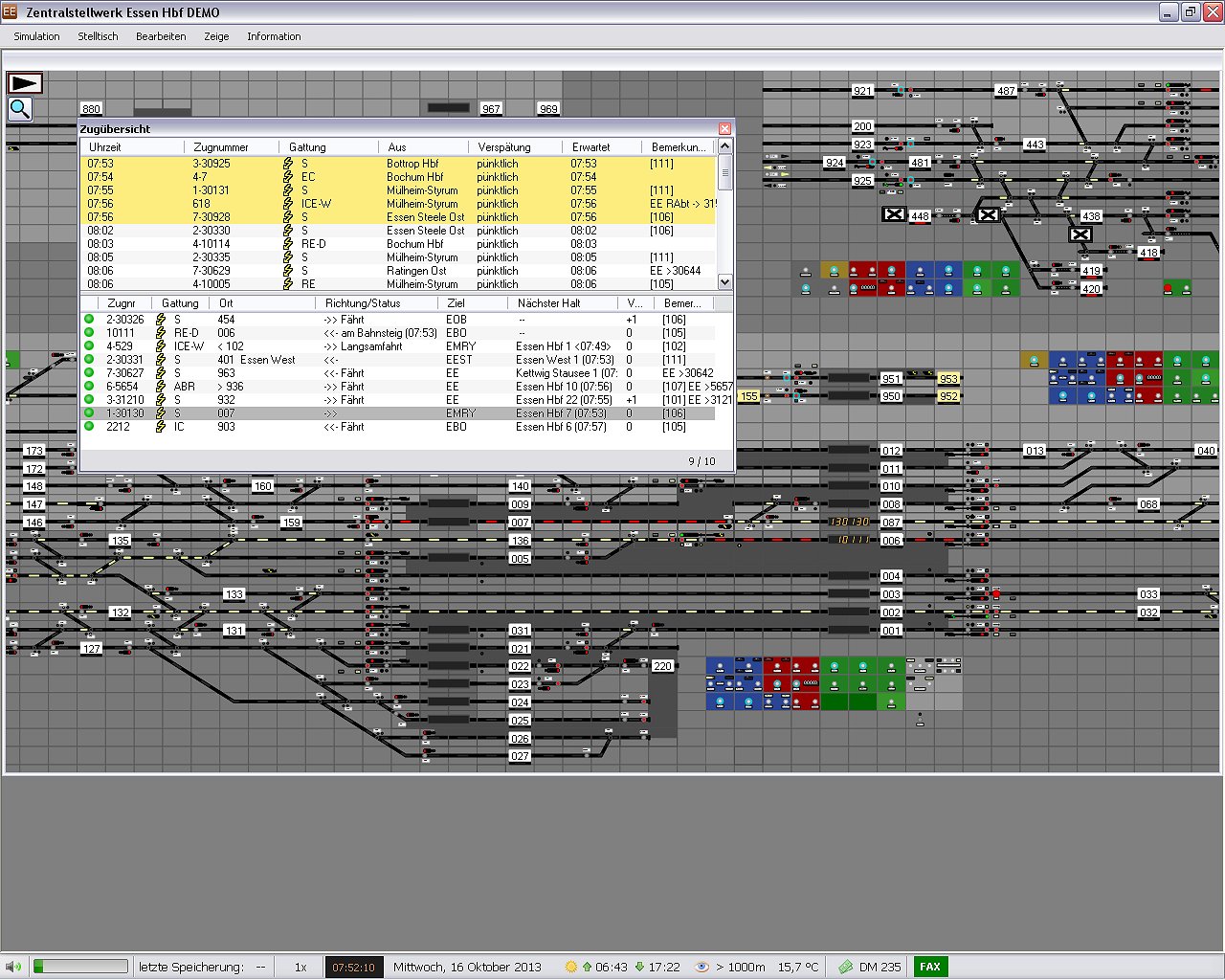Close the Zugübersicht panel
The width and height of the screenshot is (1225, 980).
pos(724,128)
